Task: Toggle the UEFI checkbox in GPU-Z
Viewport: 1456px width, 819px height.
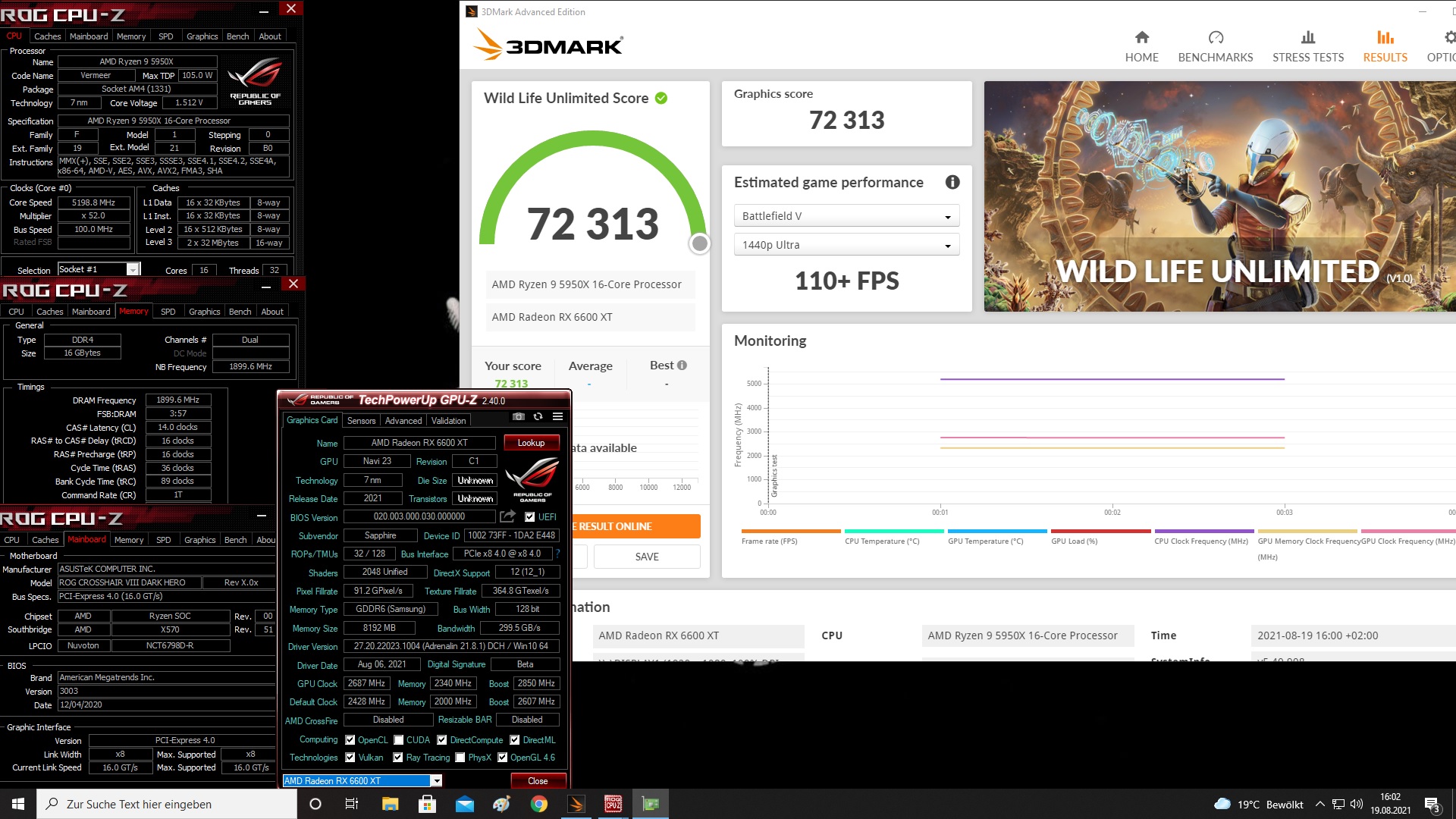Action: [x=529, y=517]
